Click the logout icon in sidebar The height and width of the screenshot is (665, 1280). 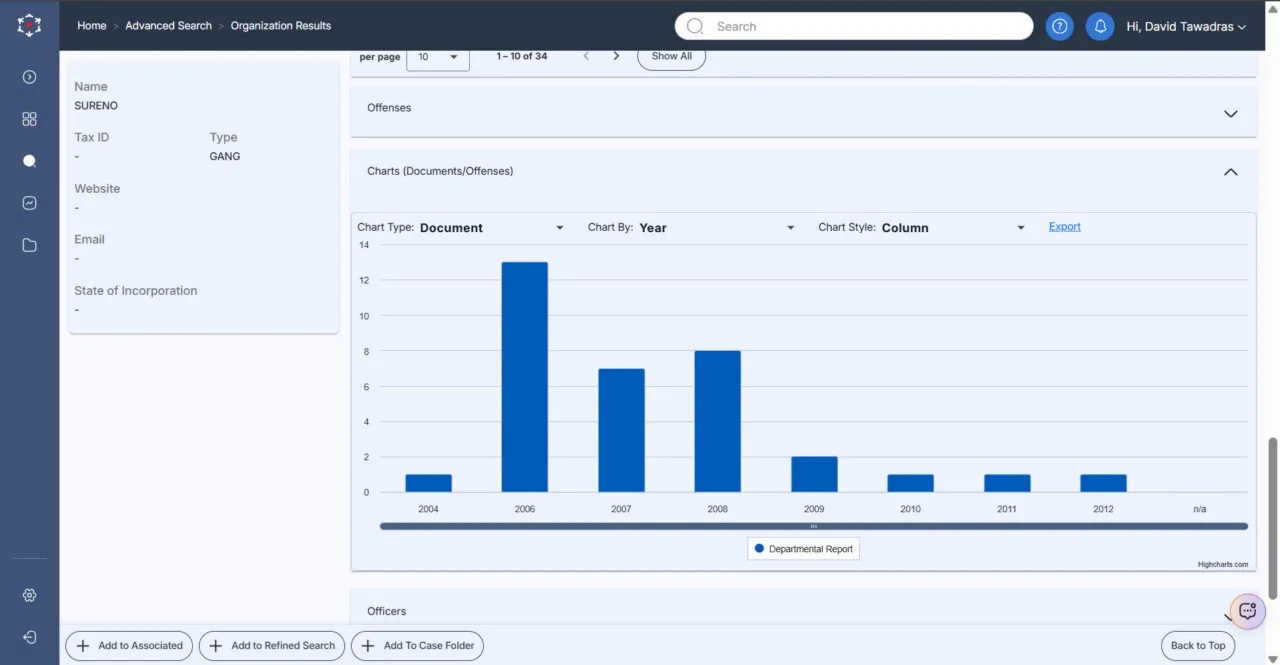29,637
